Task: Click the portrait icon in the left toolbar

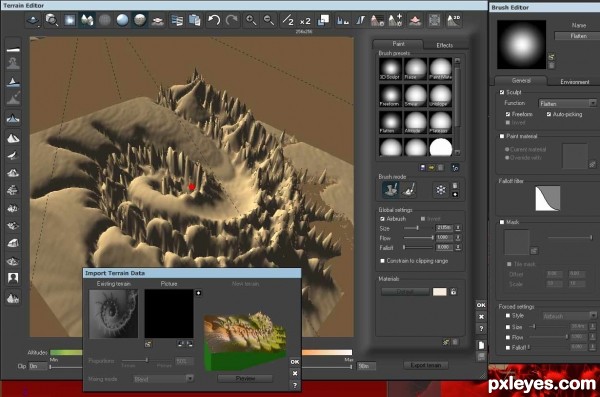Action: 13,278
